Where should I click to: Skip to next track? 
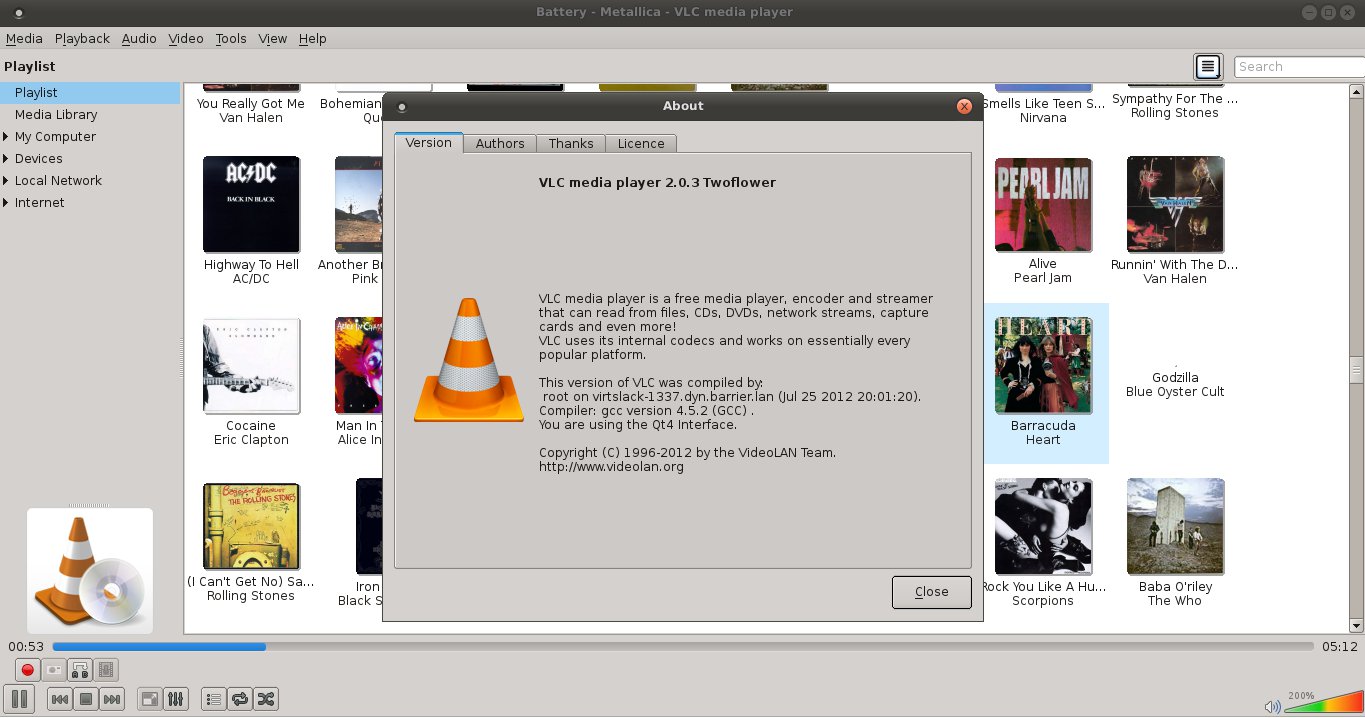point(112,699)
